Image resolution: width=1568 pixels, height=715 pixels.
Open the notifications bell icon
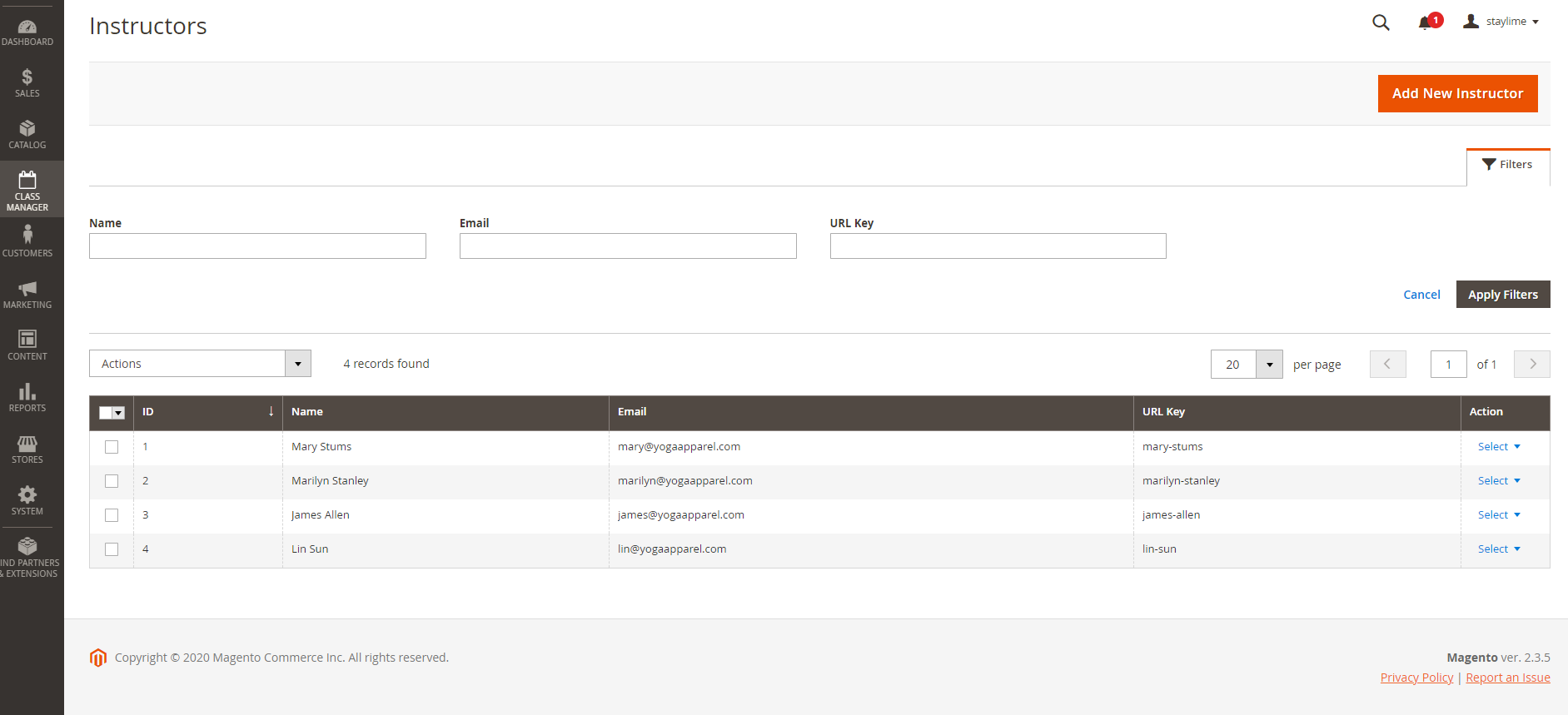pos(1426,22)
